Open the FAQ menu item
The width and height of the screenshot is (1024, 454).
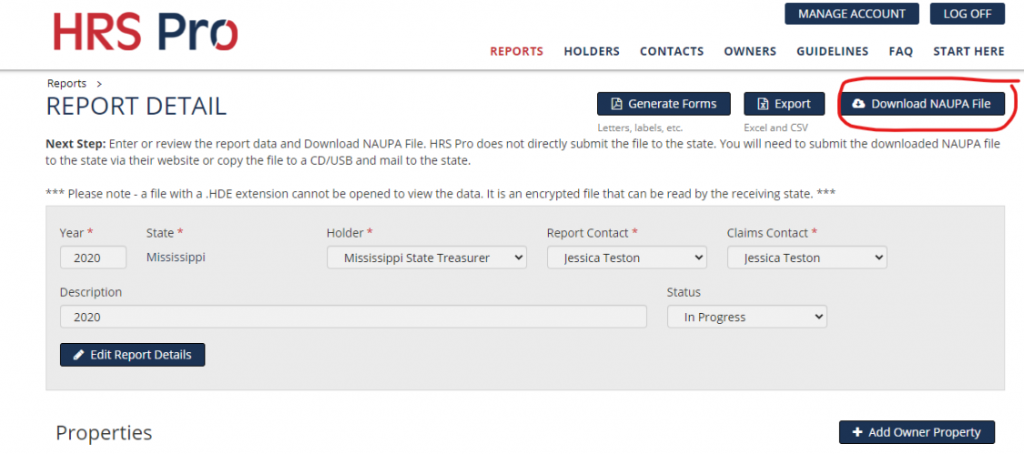click(901, 51)
